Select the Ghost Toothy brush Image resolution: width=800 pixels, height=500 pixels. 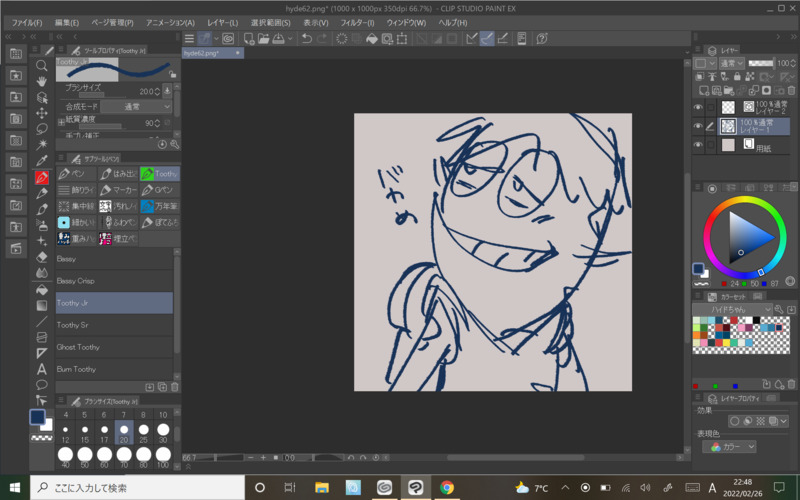click(x=114, y=347)
